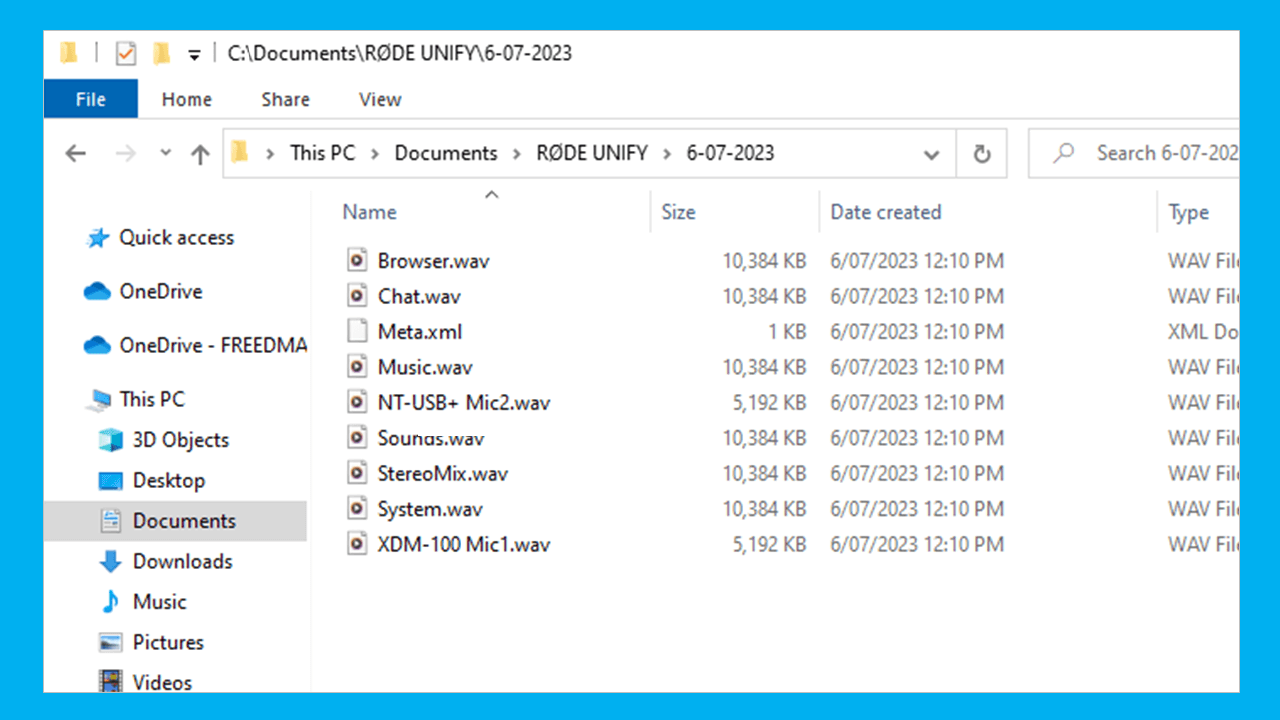This screenshot has width=1280, height=720.
Task: Open RØDE UNIFY via the breadcrumb link
Action: click(591, 152)
